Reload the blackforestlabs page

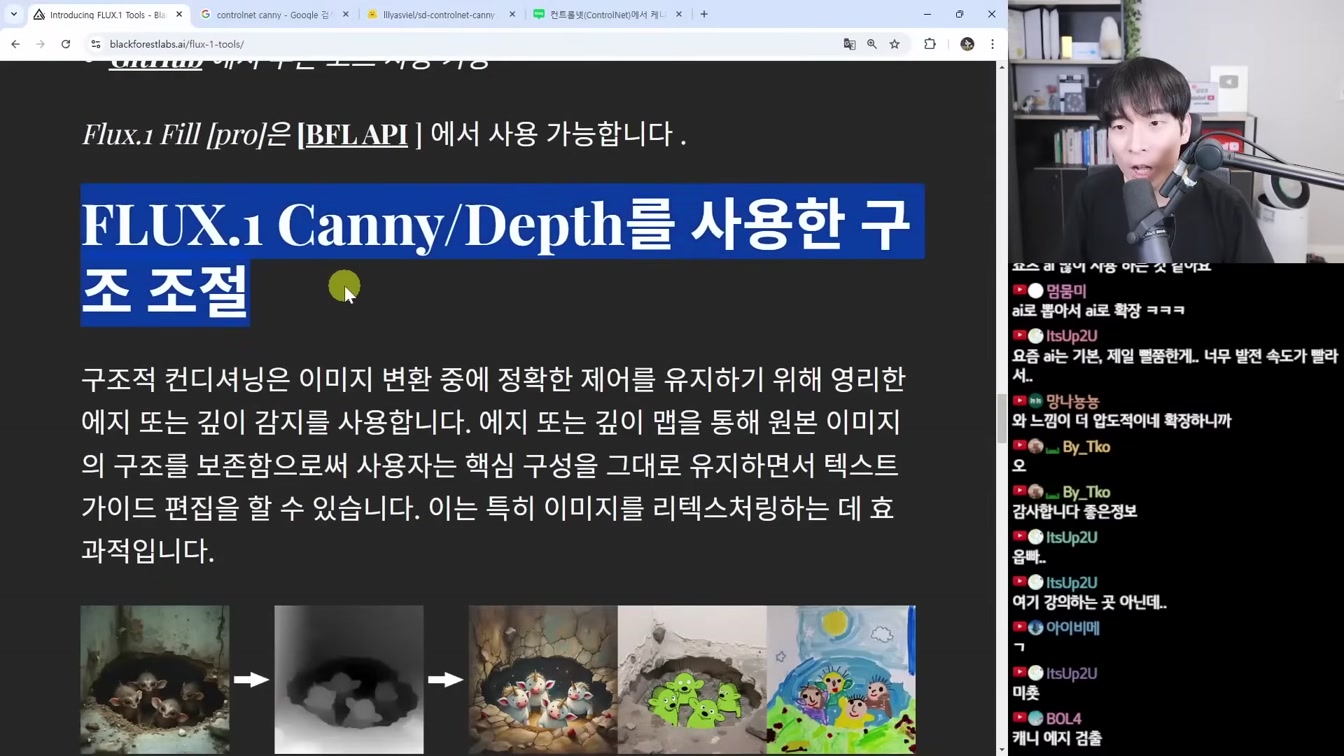pos(66,44)
